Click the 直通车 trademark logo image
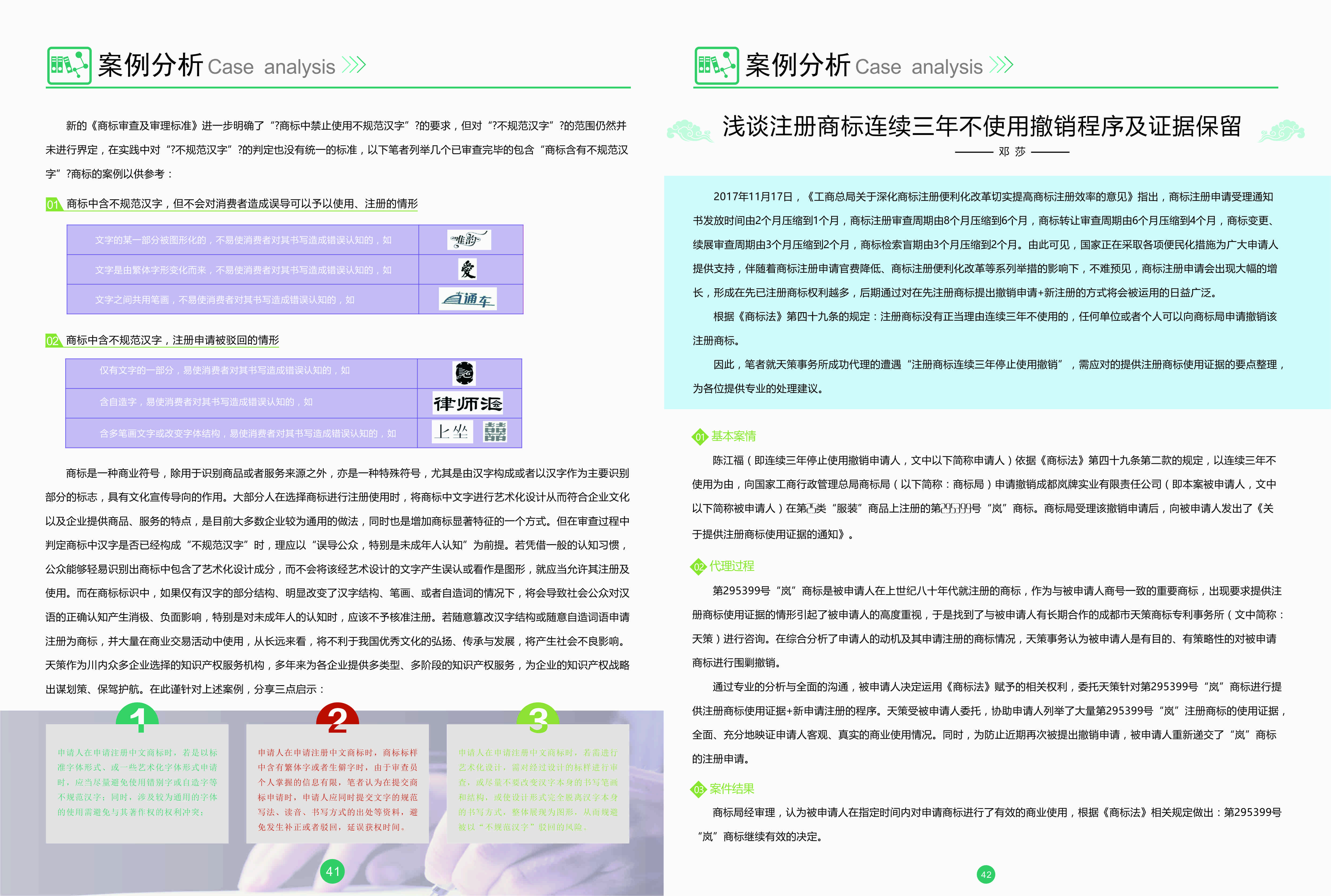 [x=467, y=299]
